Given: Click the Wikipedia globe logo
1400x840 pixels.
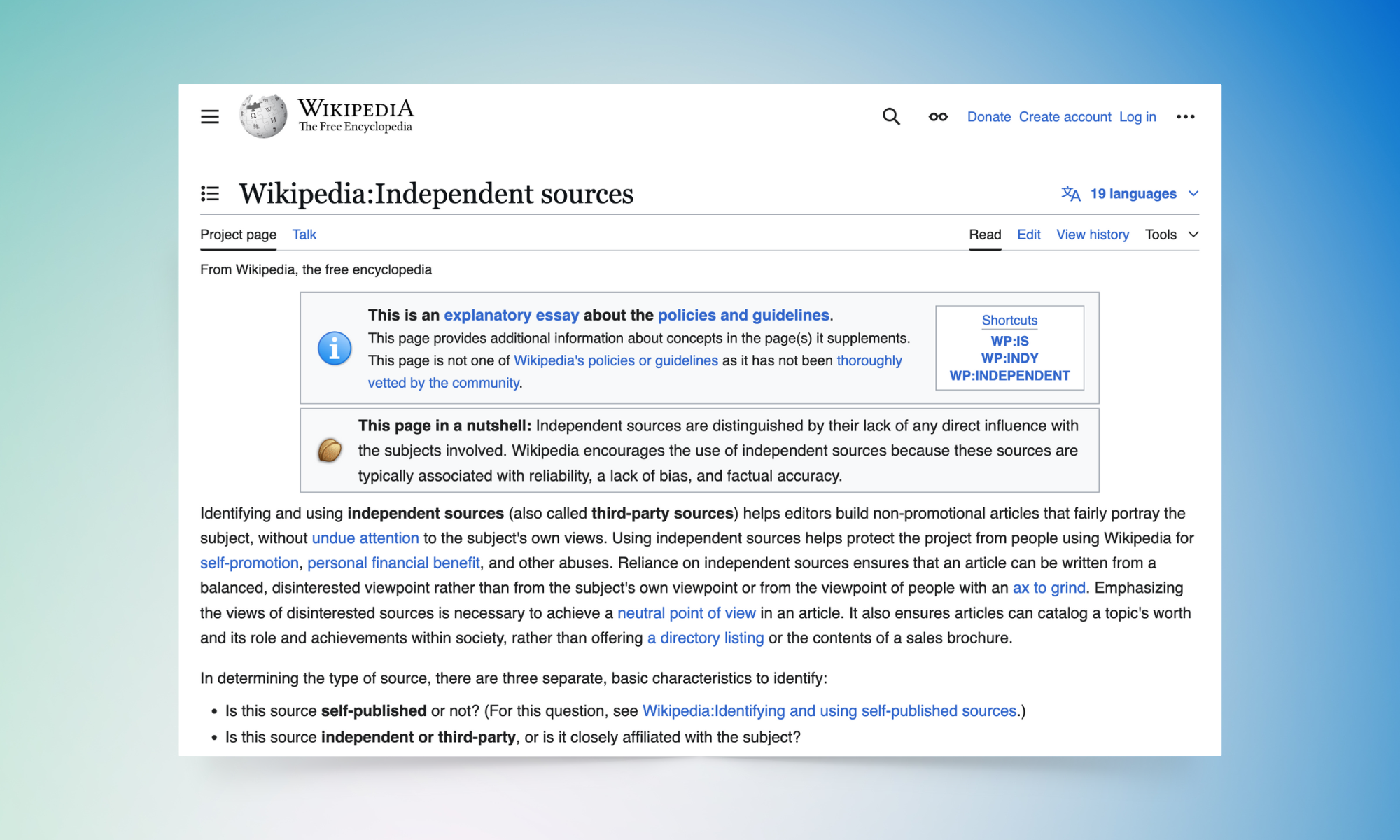Looking at the screenshot, I should 263,116.
